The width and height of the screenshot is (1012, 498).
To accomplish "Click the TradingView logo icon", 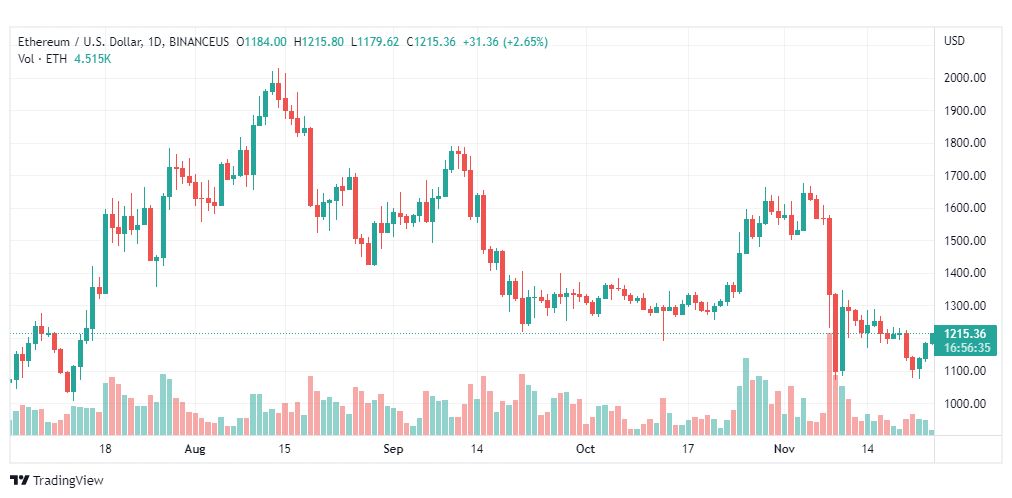I will coord(20,481).
